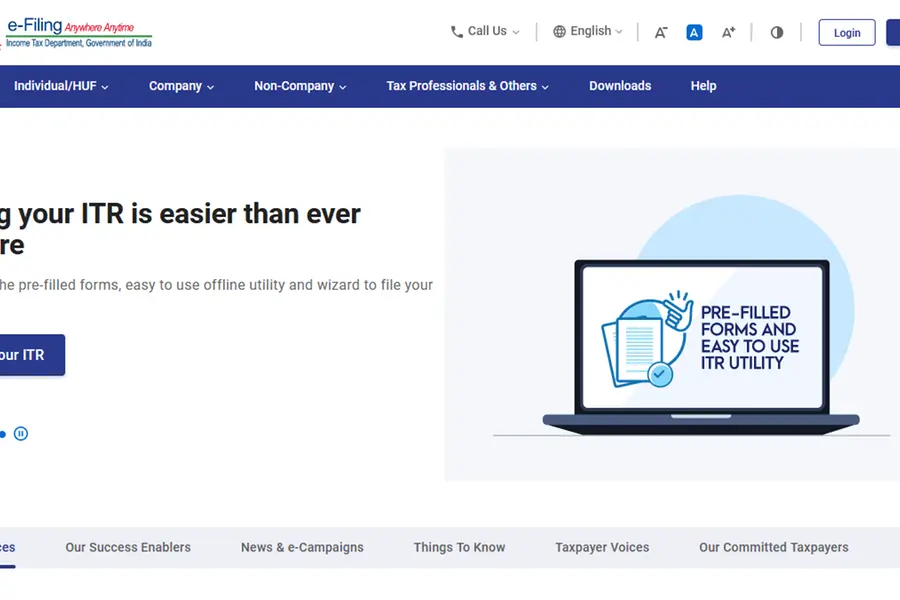Click the e-Filing Income Tax Department logo
Image resolution: width=900 pixels, height=600 pixels.
click(x=79, y=32)
